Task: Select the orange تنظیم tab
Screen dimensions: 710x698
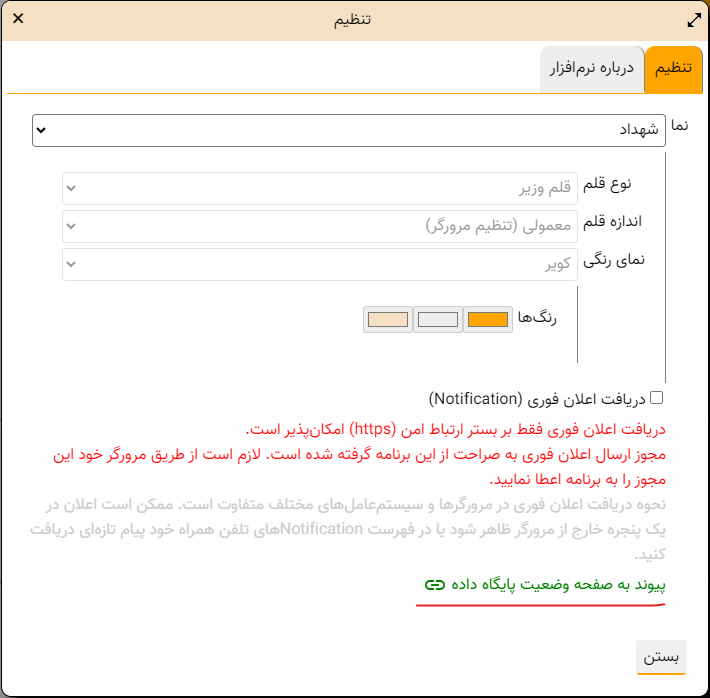Action: coord(673,69)
